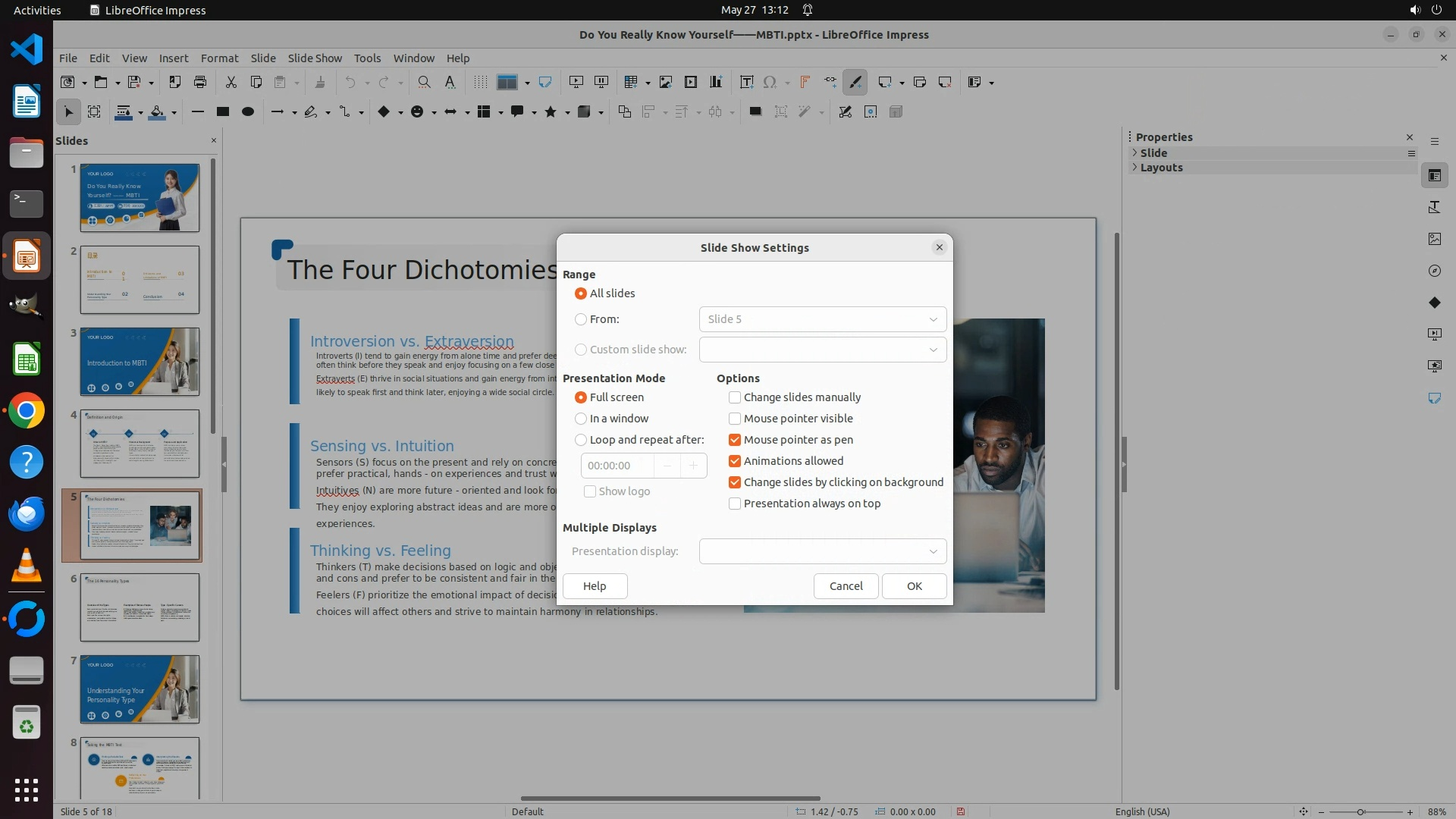The height and width of the screenshot is (819, 1456).
Task: Click the Insert Chart toolbar icon
Action: click(x=715, y=82)
